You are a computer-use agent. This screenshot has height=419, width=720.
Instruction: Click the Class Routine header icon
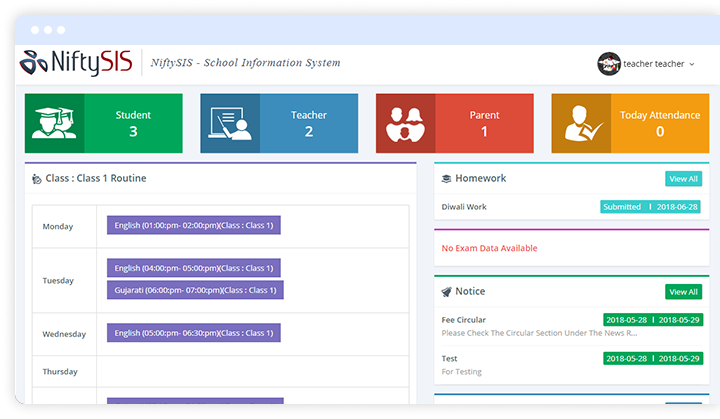(37, 179)
